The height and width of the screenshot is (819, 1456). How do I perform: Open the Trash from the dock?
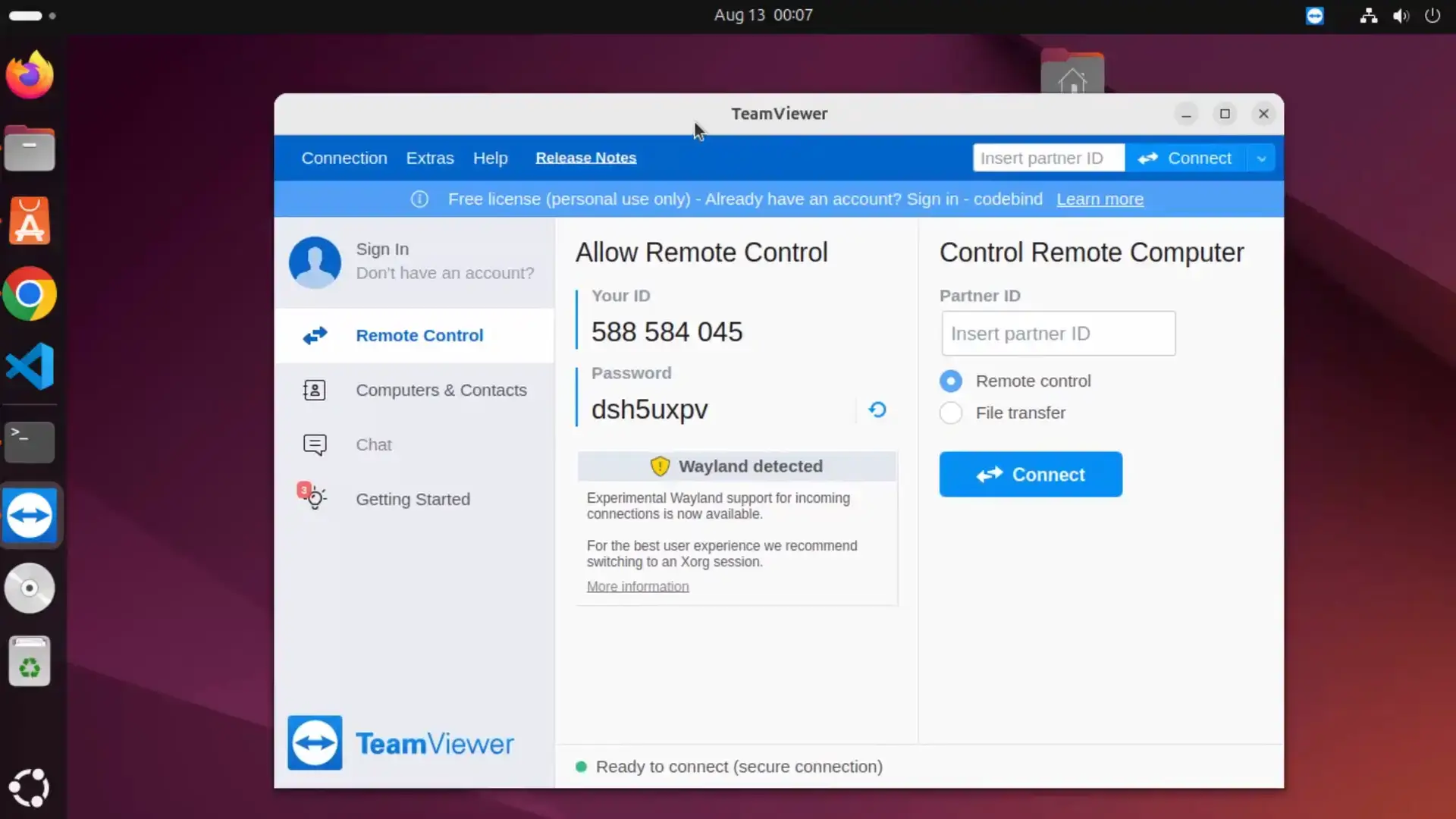[x=30, y=661]
